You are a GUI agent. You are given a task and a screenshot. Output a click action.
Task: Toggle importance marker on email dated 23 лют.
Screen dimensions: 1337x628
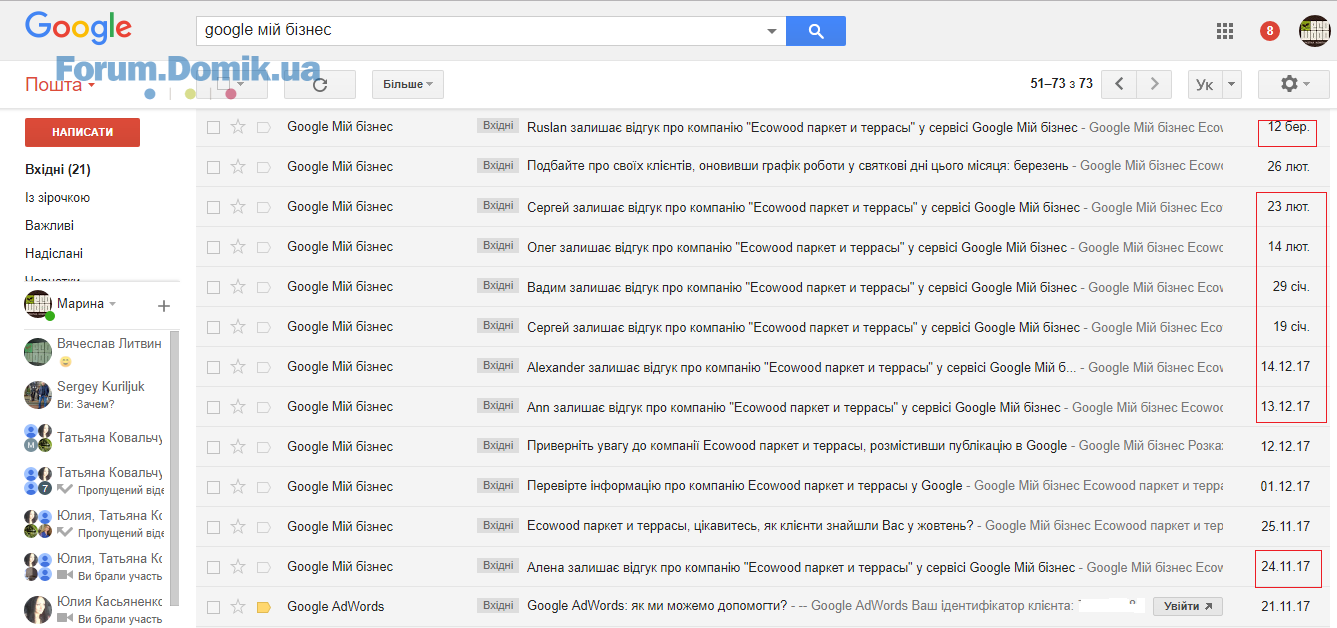tap(264, 207)
